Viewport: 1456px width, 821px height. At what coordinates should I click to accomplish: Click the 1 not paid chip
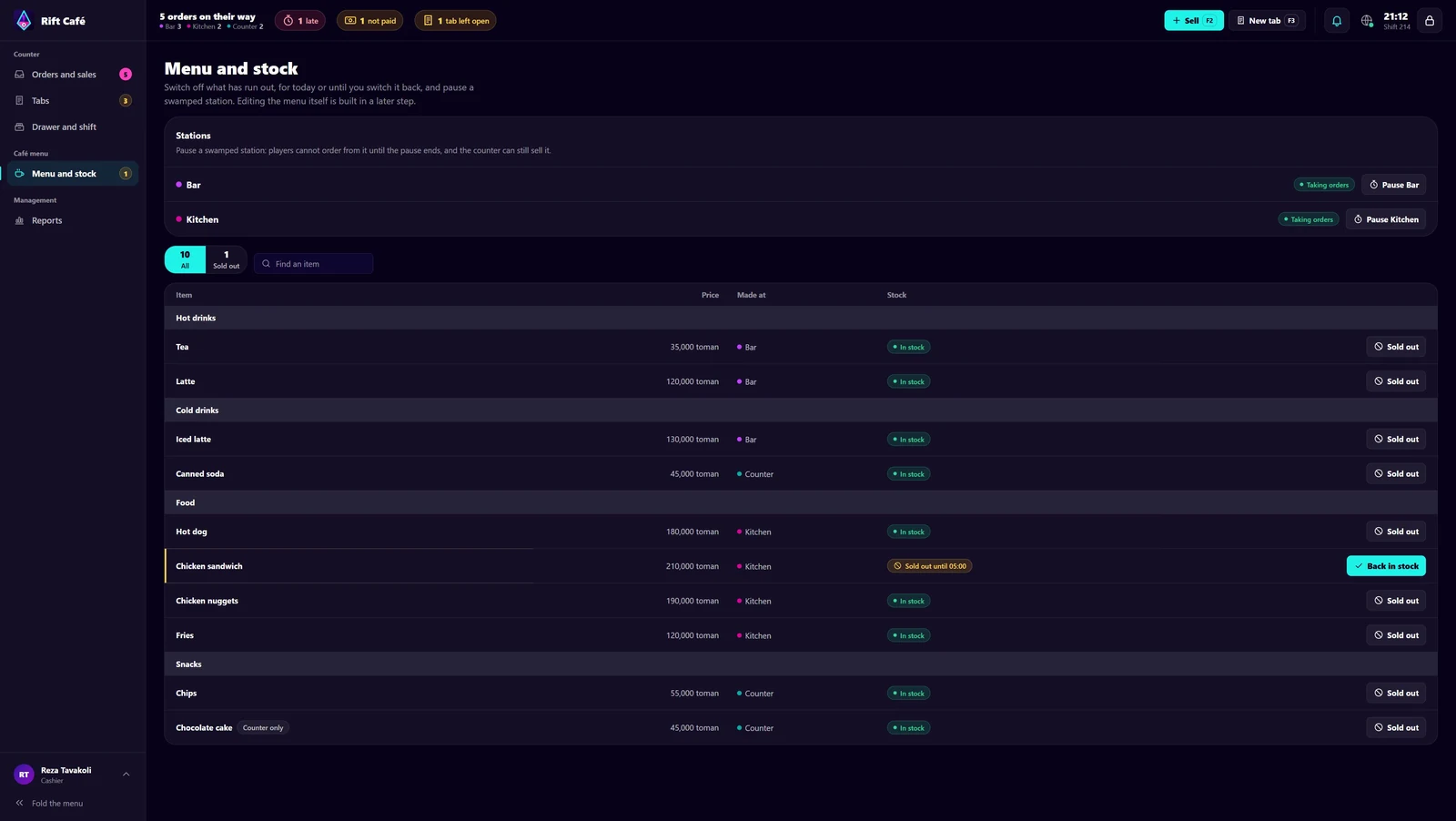point(370,20)
